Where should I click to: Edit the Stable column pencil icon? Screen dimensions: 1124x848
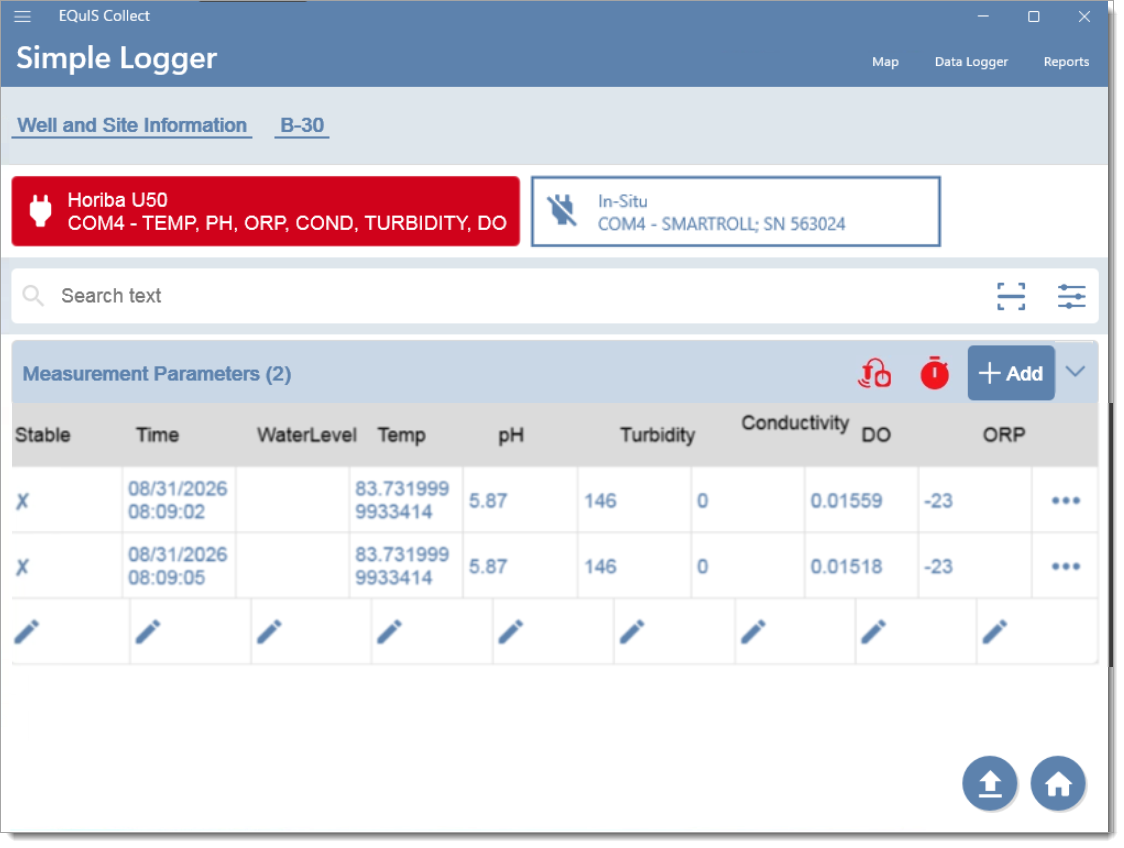pyautogui.click(x=27, y=632)
